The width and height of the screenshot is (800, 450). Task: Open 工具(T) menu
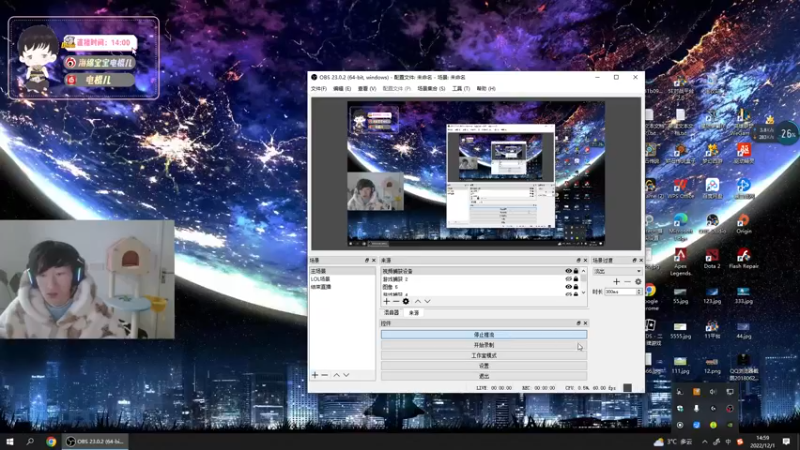(461, 89)
